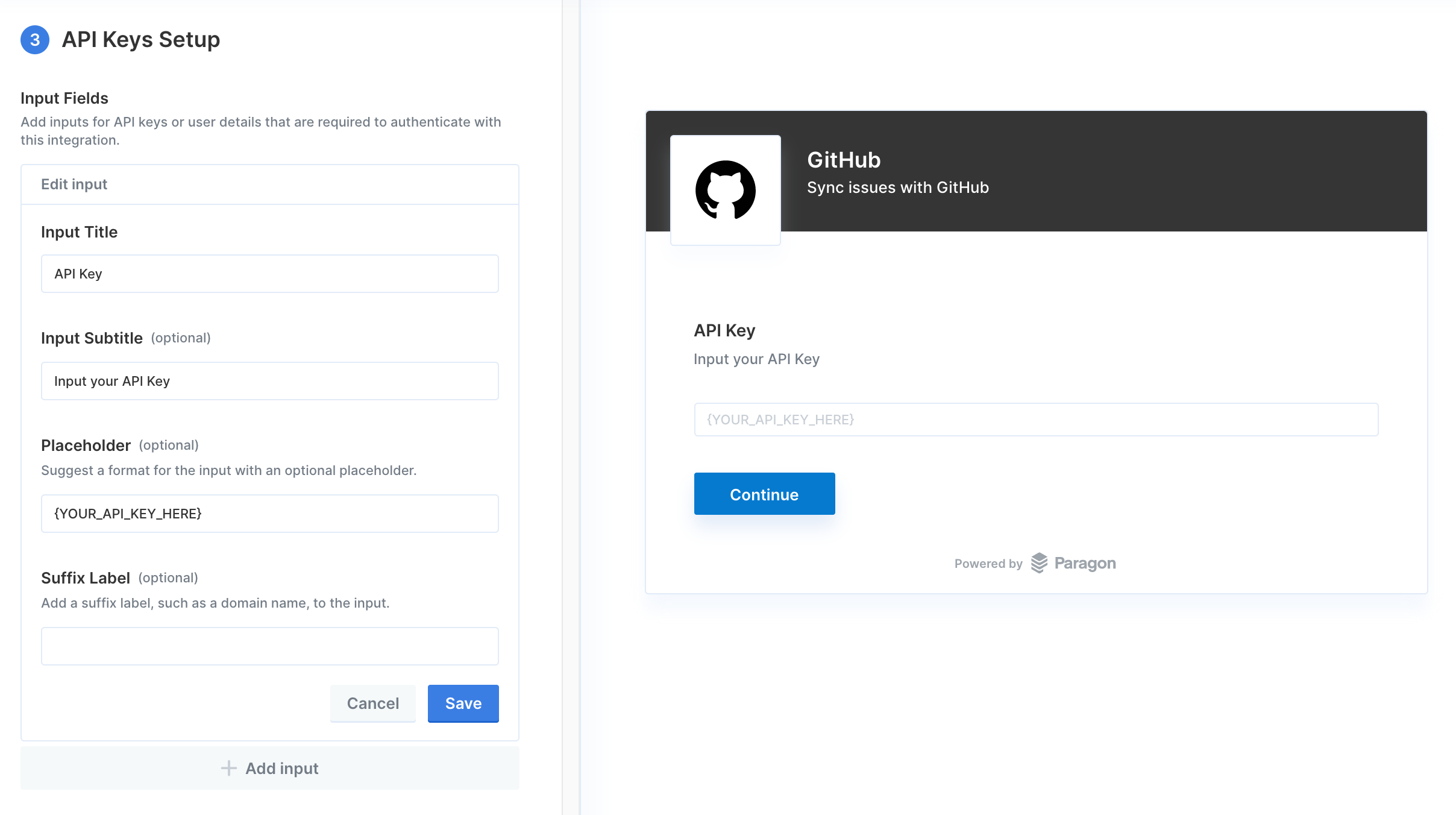The height and width of the screenshot is (815, 1456).
Task: Click the empty Suffix Label field
Action: click(x=270, y=646)
